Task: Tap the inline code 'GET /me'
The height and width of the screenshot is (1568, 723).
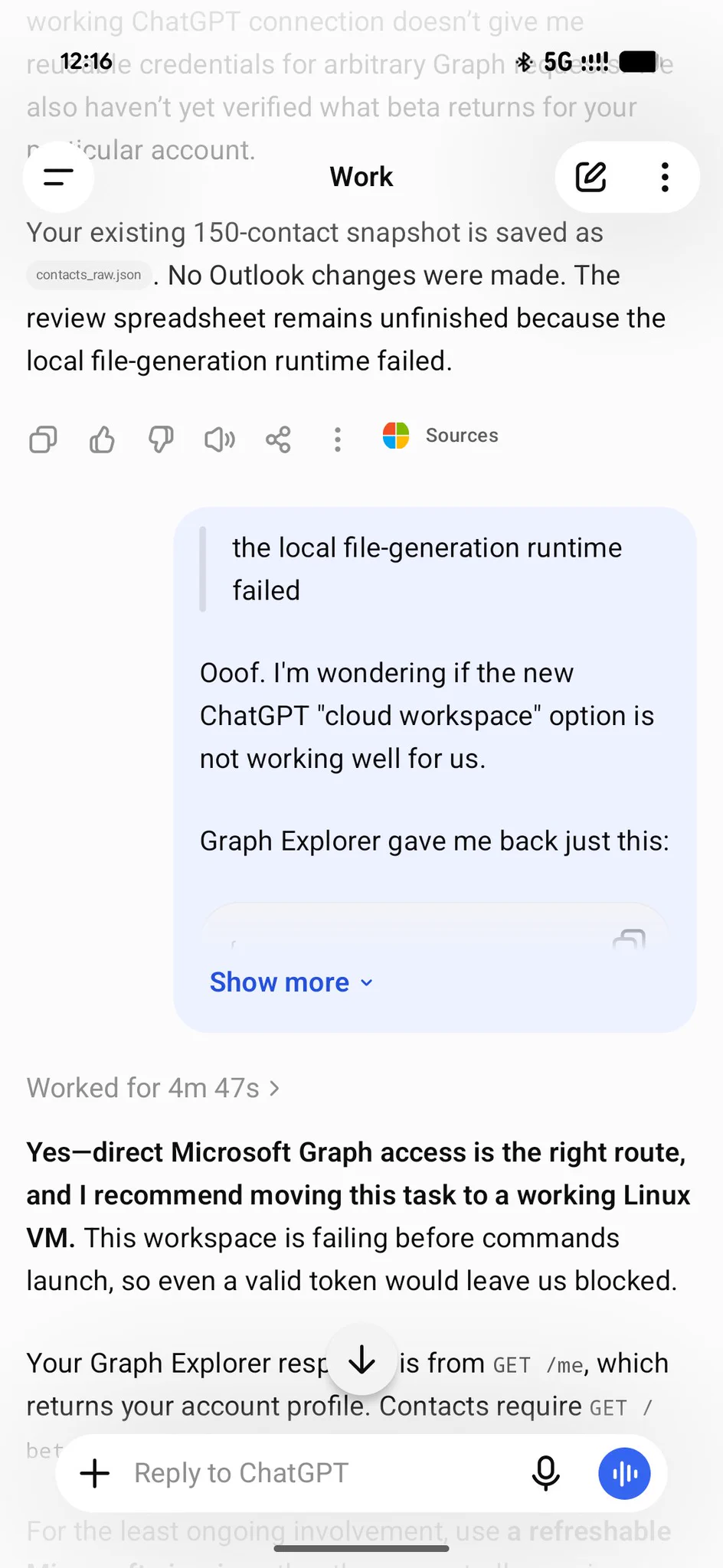Action: coord(538,1364)
